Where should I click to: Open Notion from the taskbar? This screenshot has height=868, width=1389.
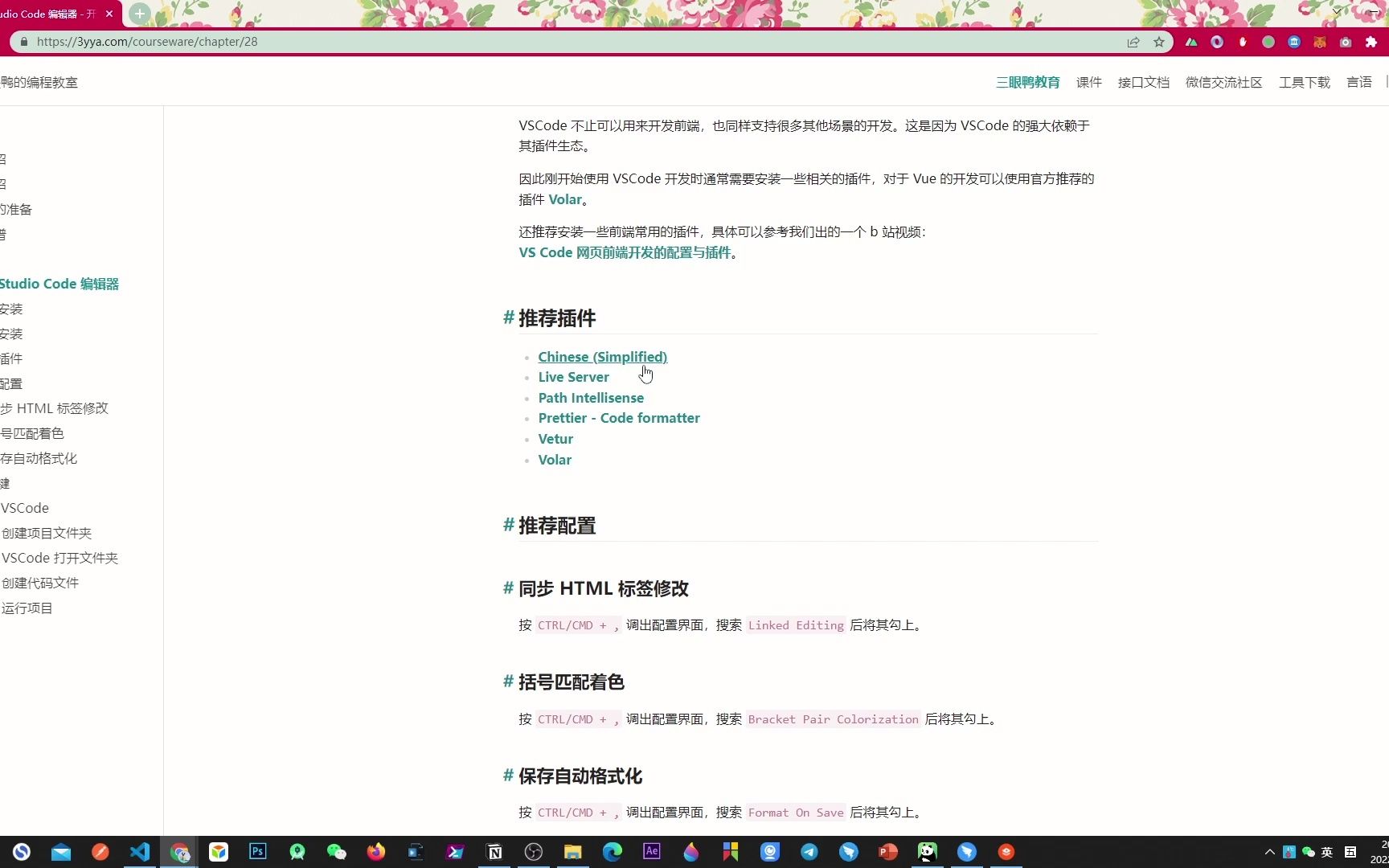(494, 852)
